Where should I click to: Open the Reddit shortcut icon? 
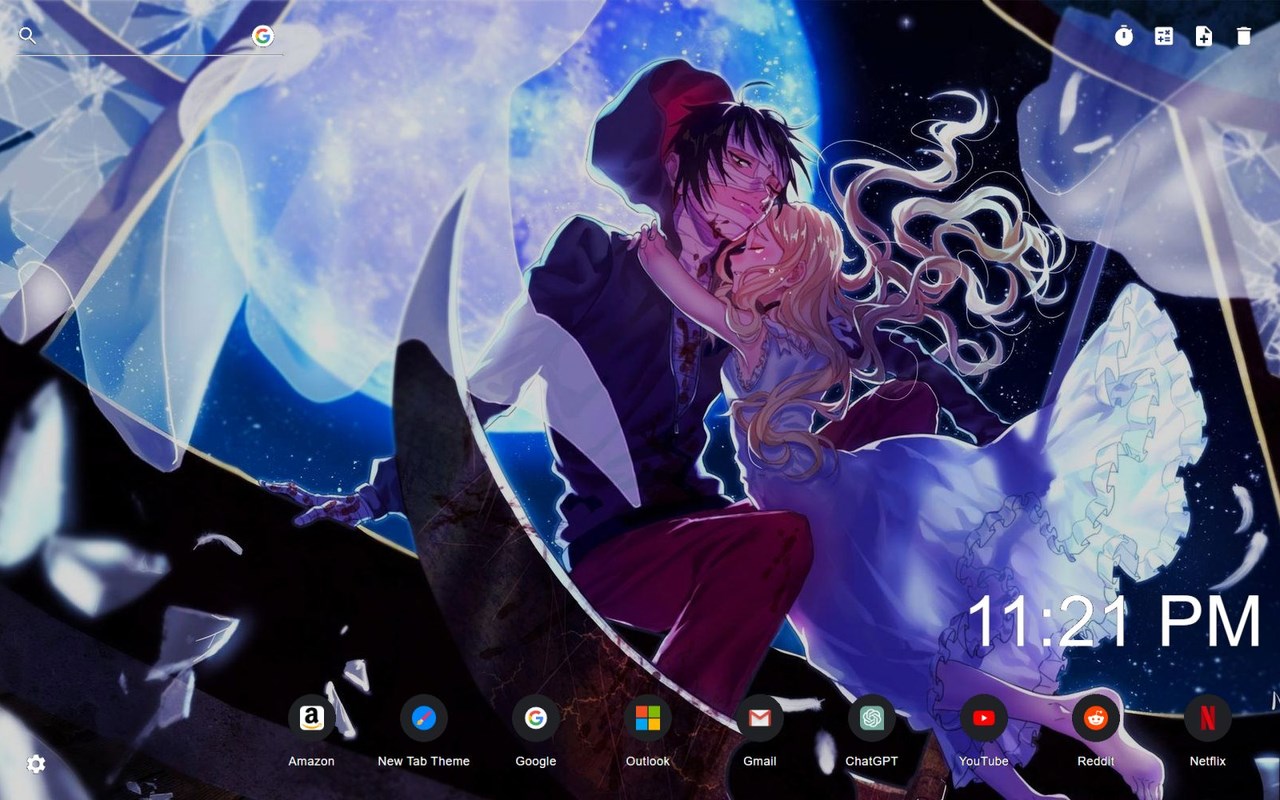(1096, 718)
